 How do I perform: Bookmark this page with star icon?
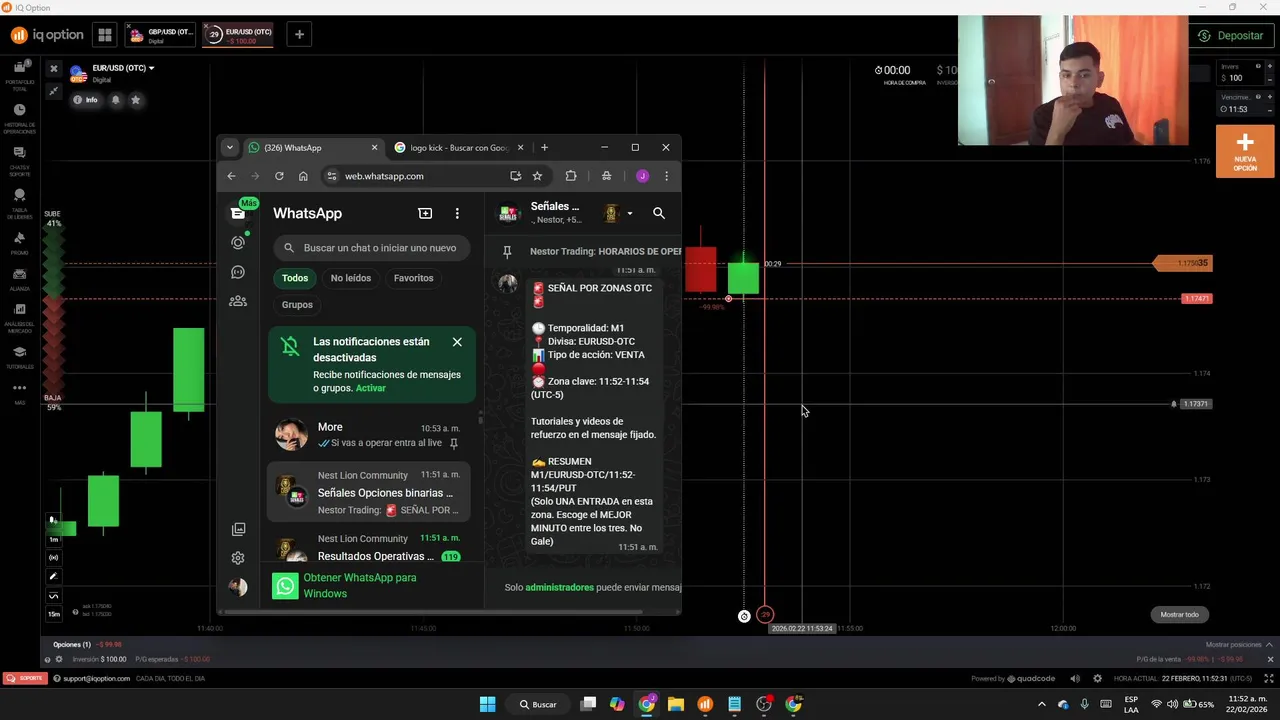[x=537, y=176]
